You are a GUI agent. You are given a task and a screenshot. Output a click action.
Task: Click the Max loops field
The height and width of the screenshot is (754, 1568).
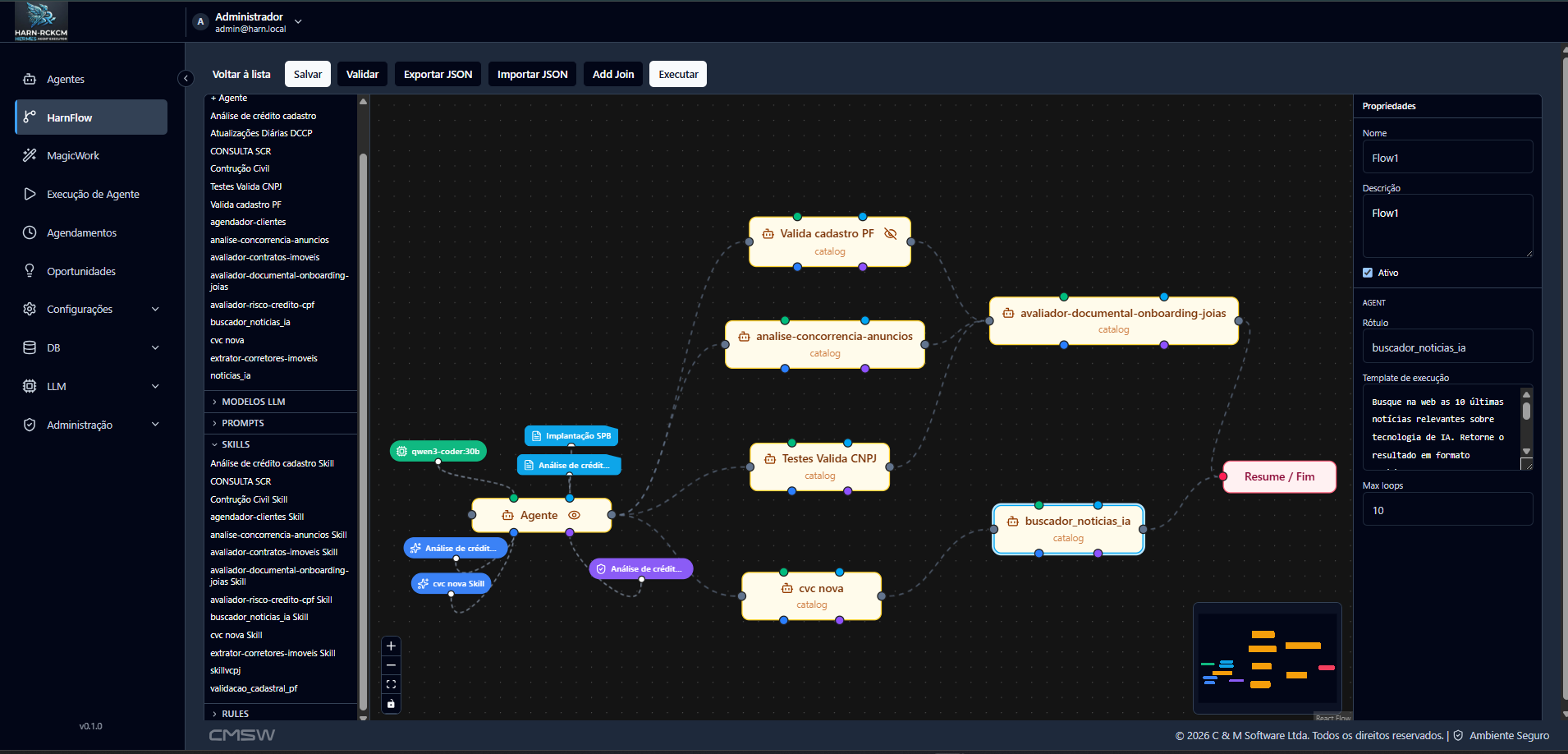1447,509
